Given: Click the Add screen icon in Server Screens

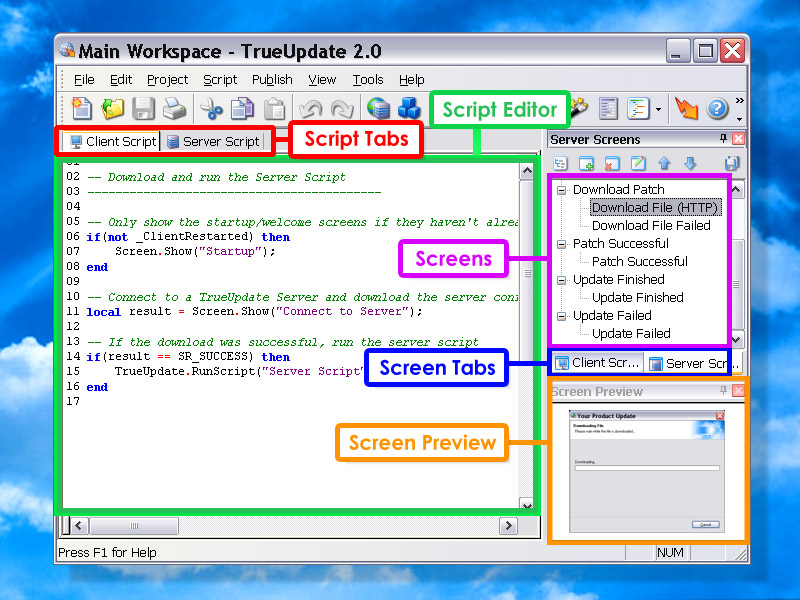Looking at the screenshot, I should point(586,163).
